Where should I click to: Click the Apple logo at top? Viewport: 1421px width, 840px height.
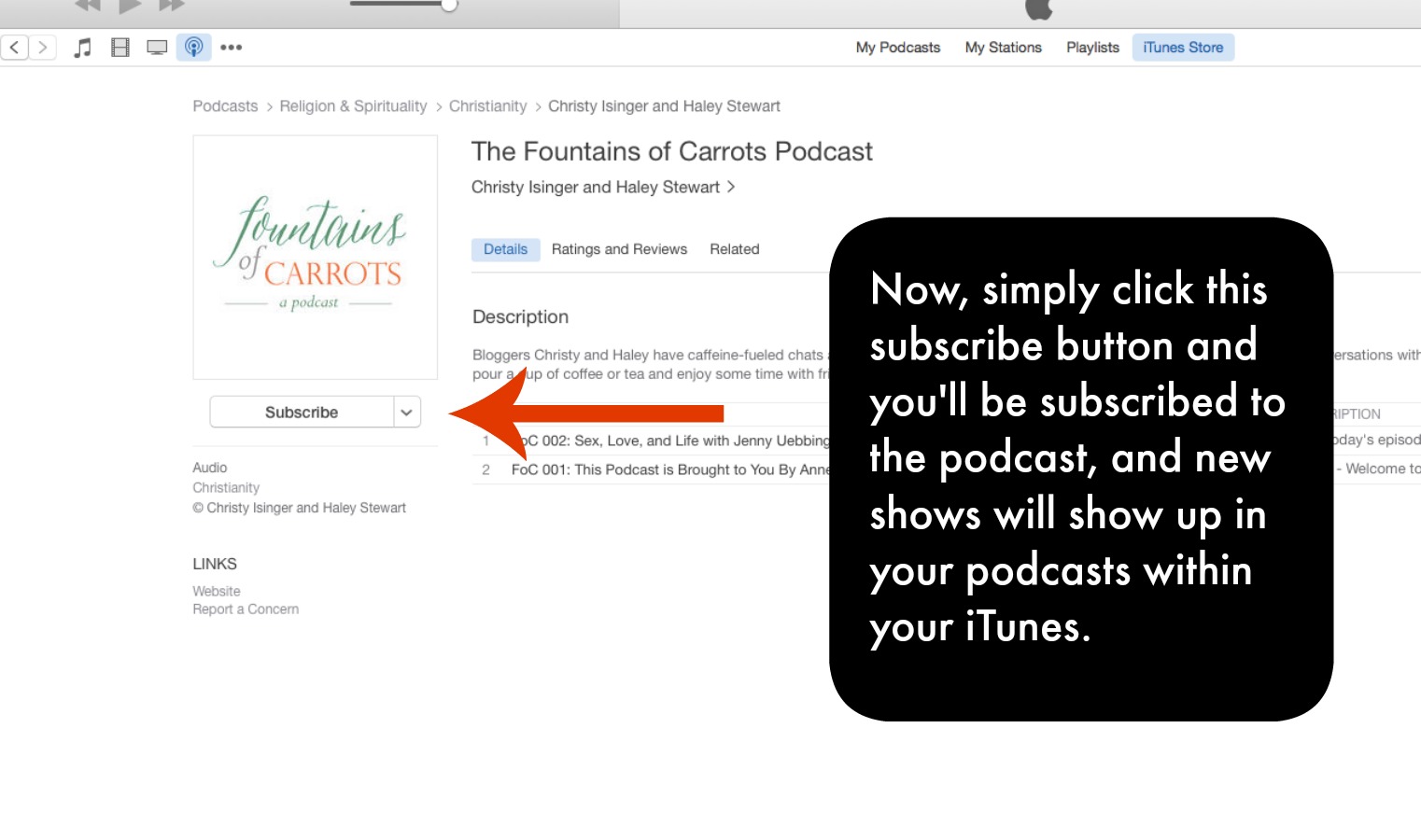1039,8
